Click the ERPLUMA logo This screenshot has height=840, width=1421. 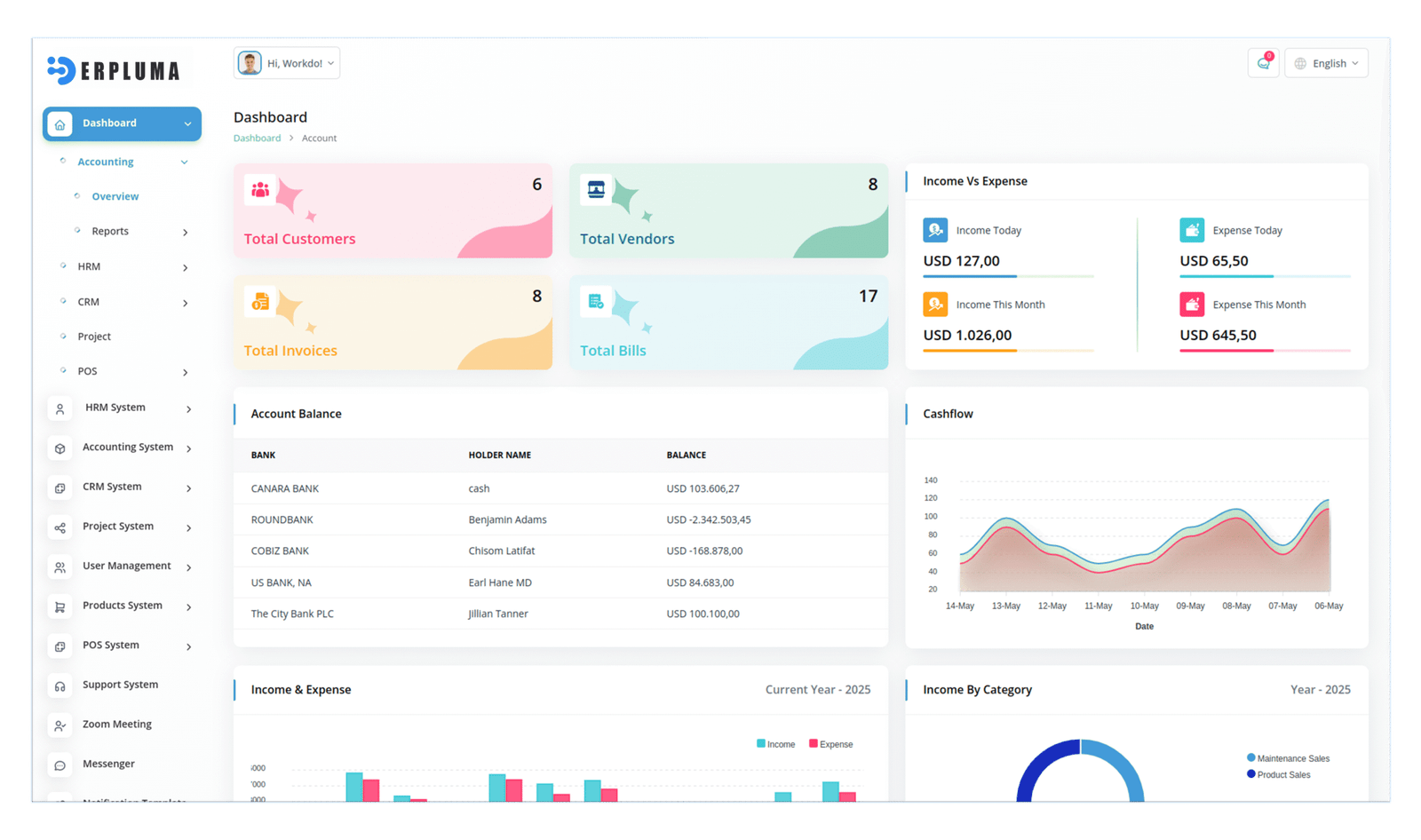(x=114, y=70)
